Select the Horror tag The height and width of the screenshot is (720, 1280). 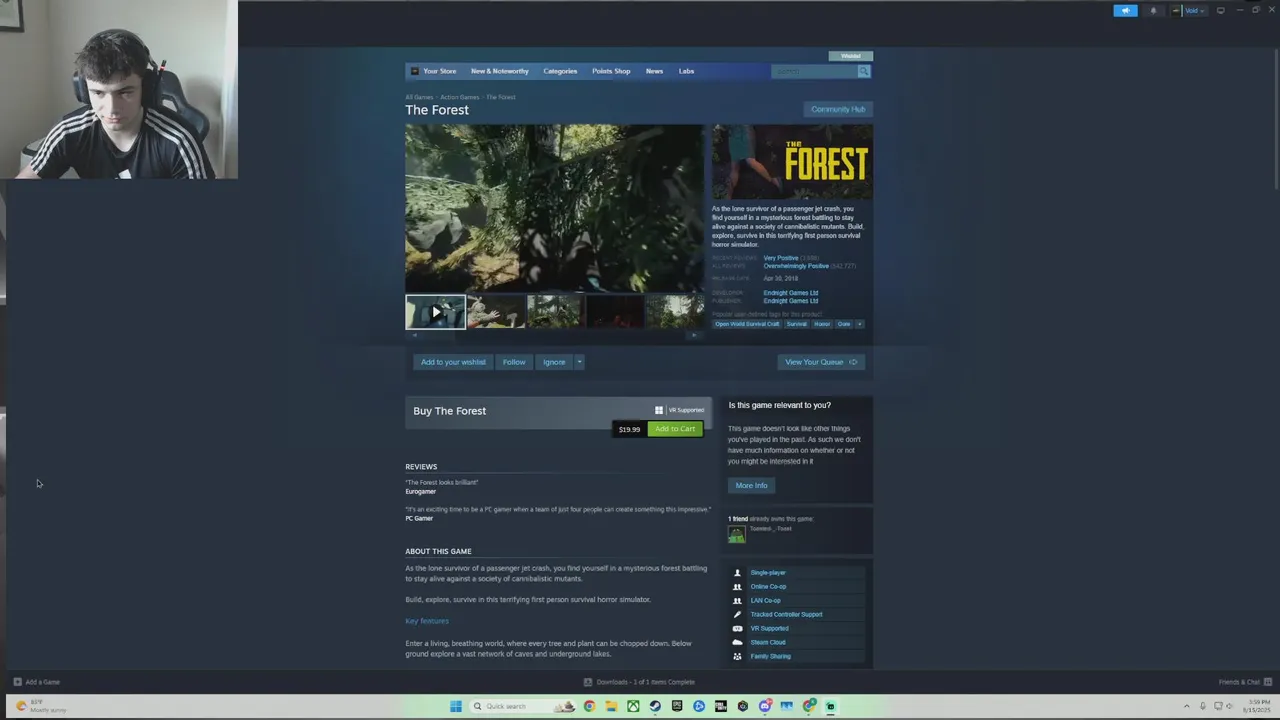[x=822, y=324]
